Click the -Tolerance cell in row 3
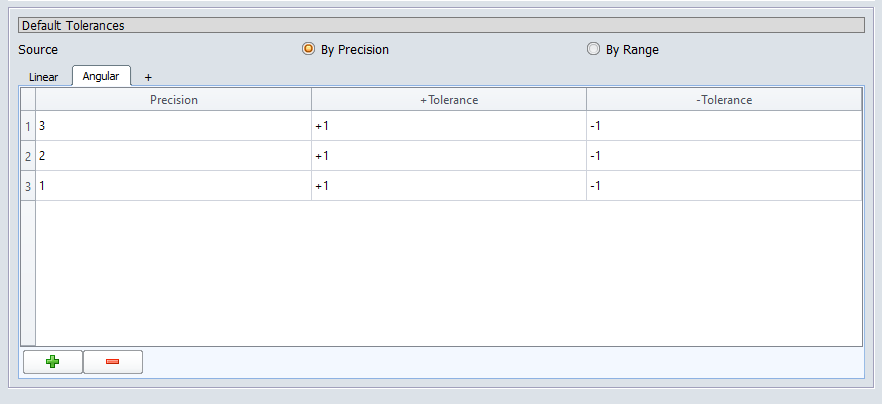The height and width of the screenshot is (404, 882). [x=724, y=186]
